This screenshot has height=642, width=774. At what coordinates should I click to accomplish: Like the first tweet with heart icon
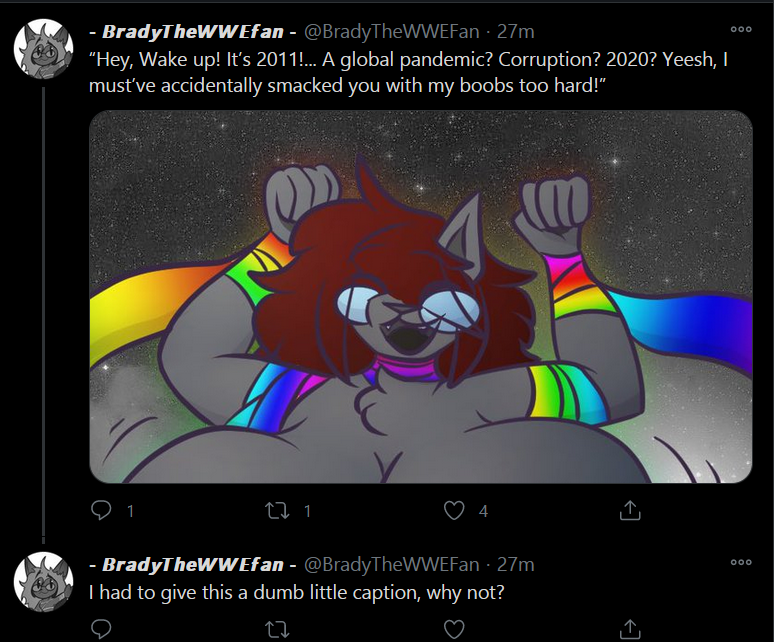[x=454, y=511]
